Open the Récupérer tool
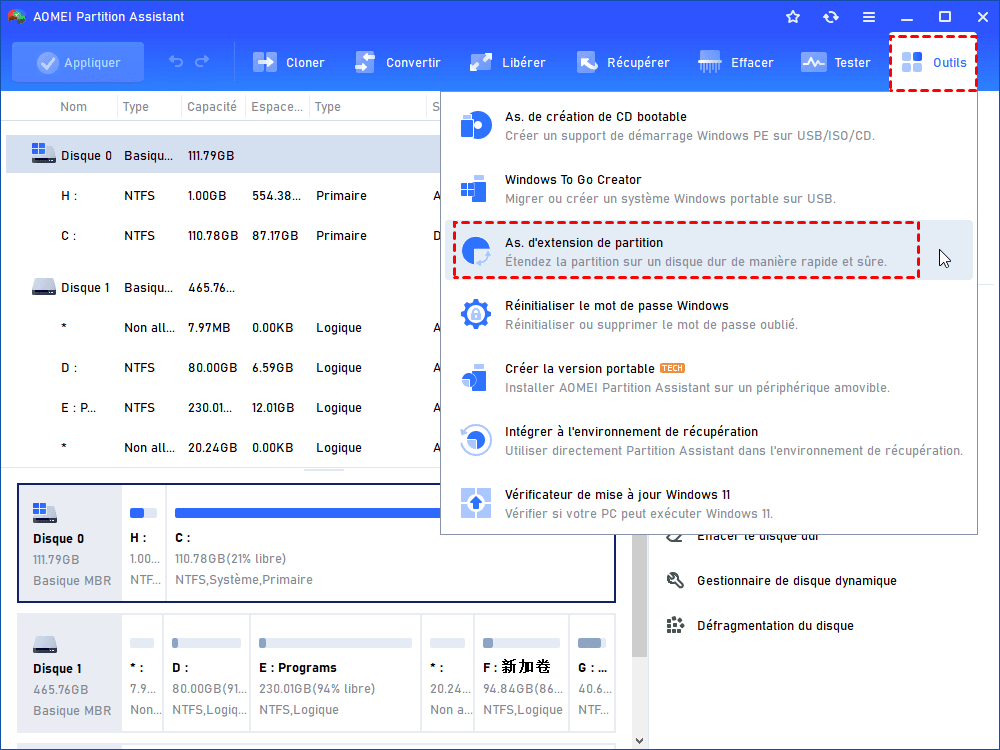This screenshot has width=1000, height=750. click(623, 62)
